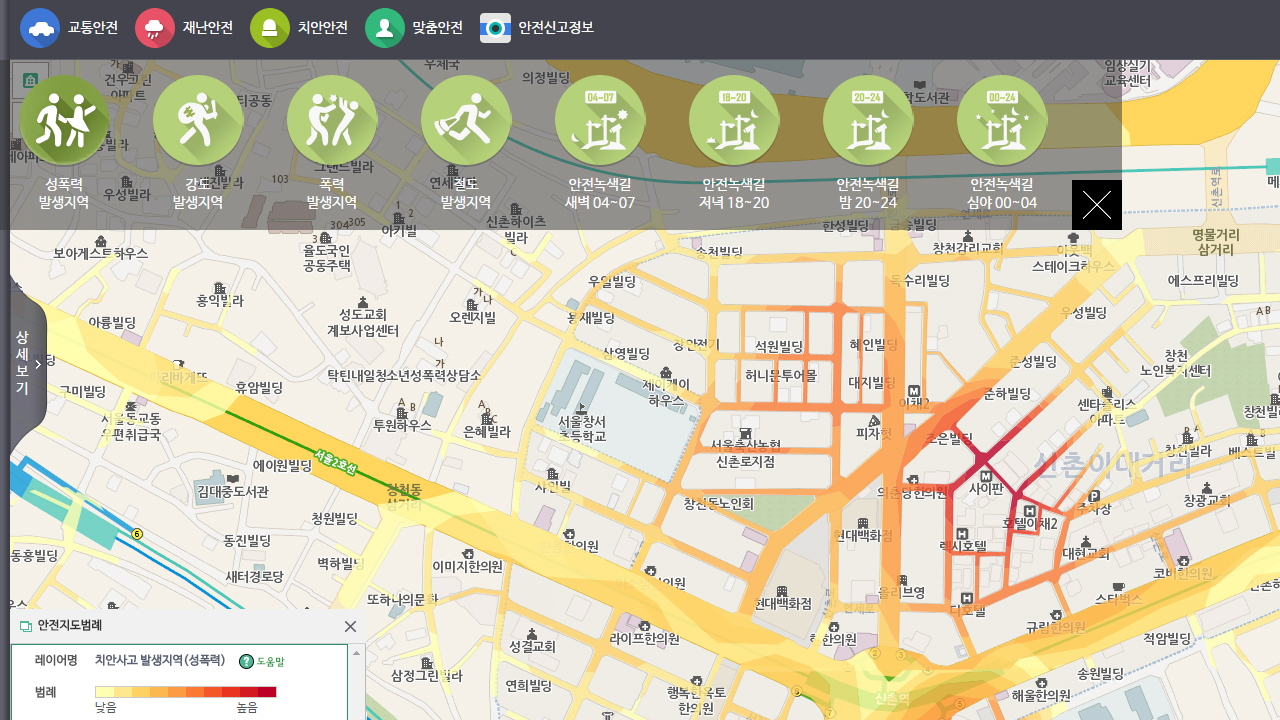Show 안전녹색길 새벽 04~07 layer

[600, 121]
